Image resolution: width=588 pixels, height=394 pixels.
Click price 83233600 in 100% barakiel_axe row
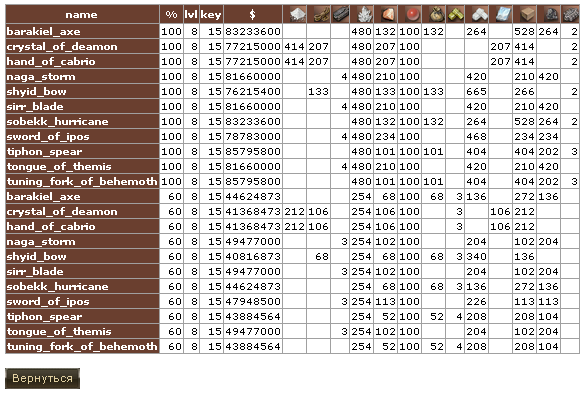point(253,31)
